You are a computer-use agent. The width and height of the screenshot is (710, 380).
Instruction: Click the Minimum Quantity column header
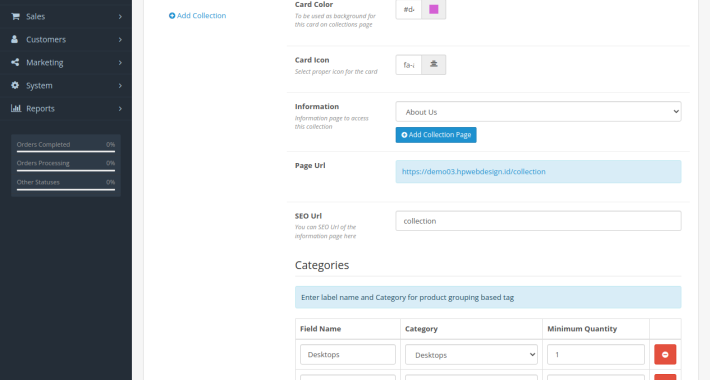582,329
